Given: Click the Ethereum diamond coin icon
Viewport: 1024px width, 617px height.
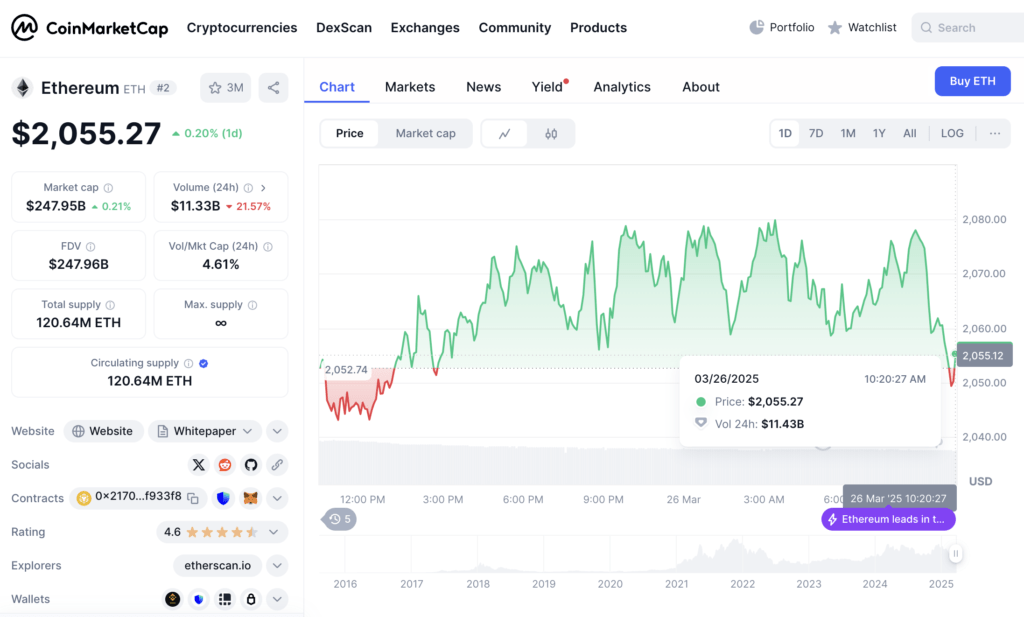Looking at the screenshot, I should click(23, 87).
